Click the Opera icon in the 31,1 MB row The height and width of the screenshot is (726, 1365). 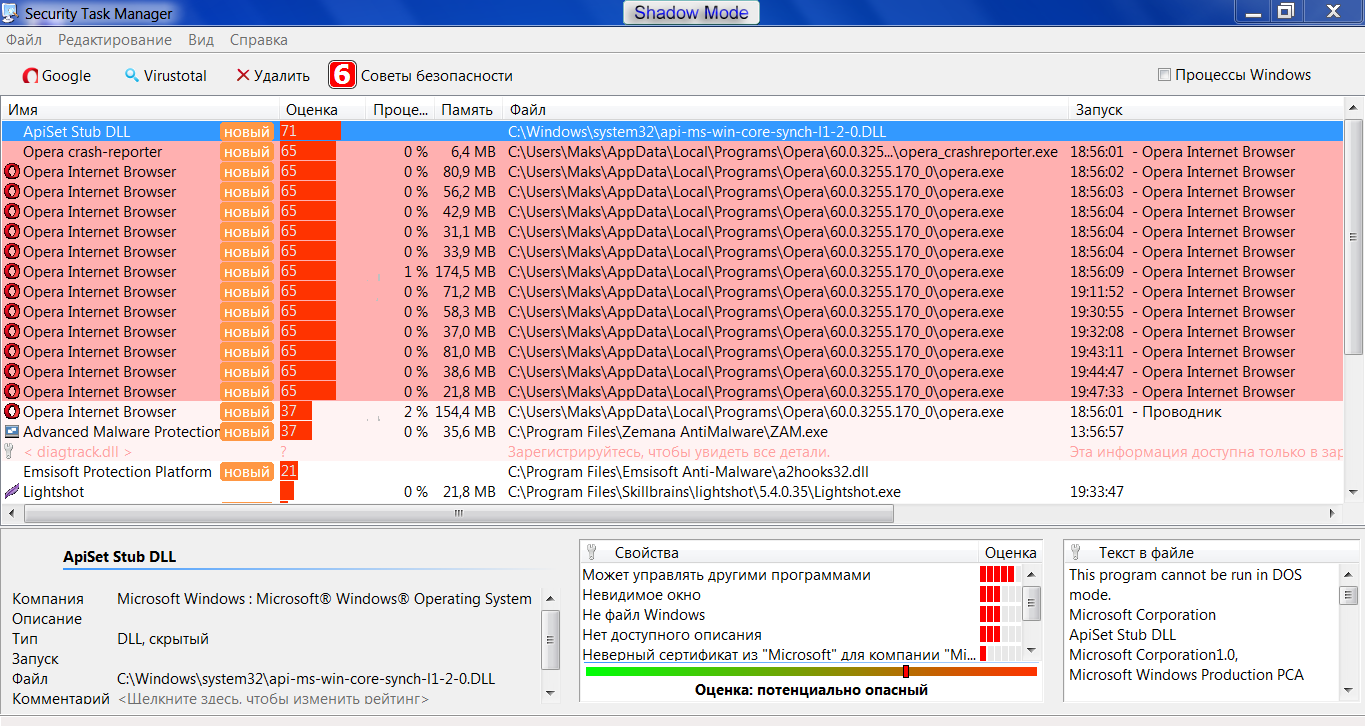[12, 232]
